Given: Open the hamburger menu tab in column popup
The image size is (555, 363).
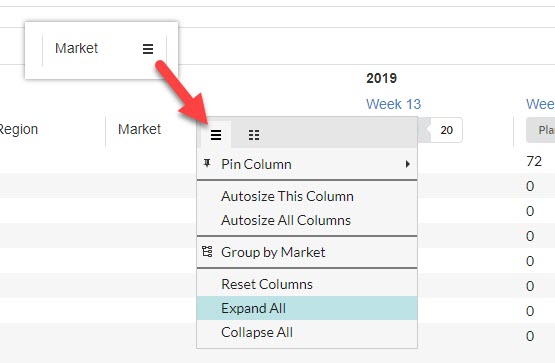Looking at the screenshot, I should (x=216, y=134).
